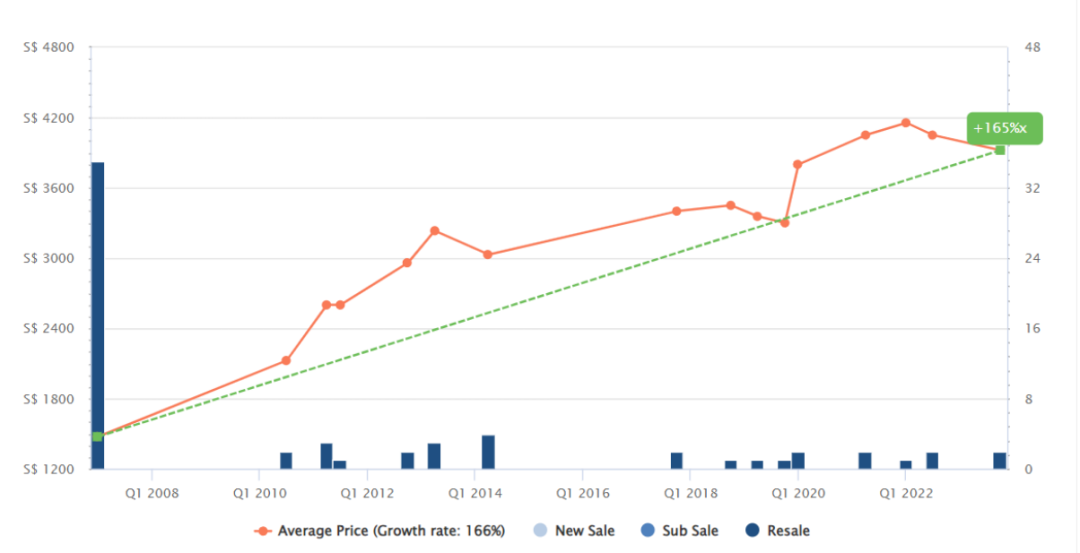Click the green +165%x growth badge
Image resolution: width=1080 pixels, height=553 pixels.
(x=1004, y=128)
